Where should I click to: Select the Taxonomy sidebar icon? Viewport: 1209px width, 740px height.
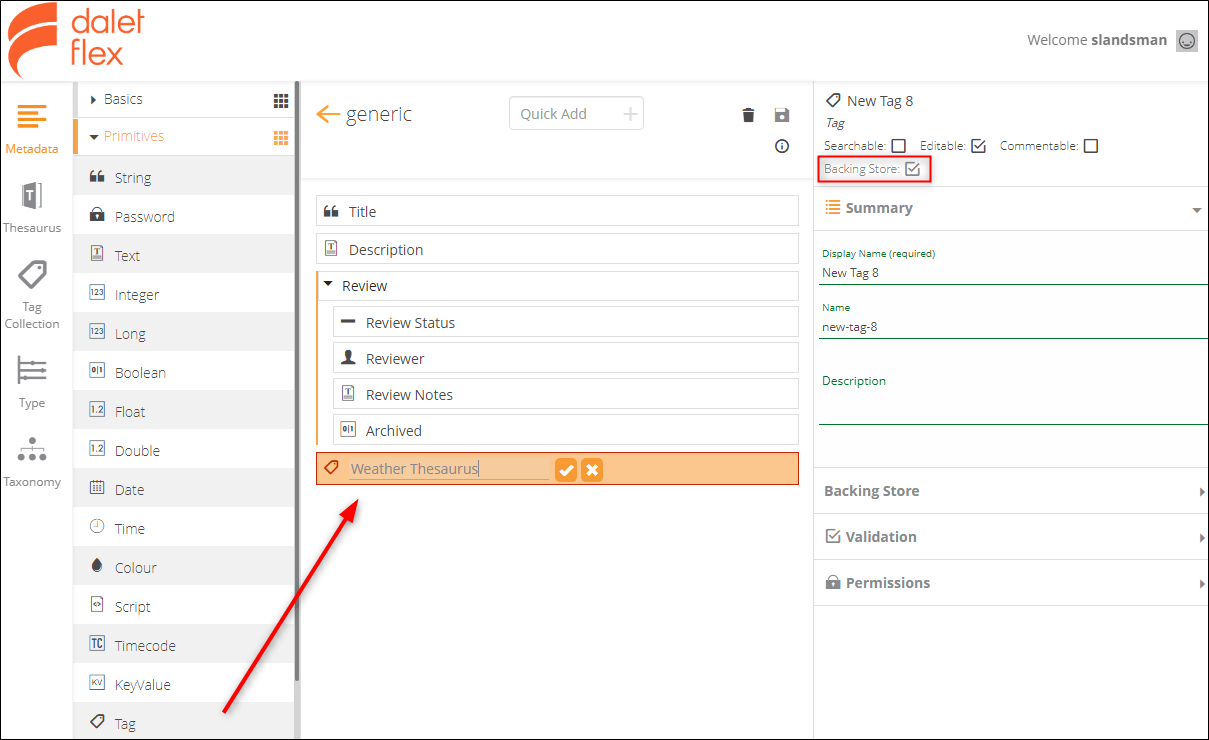point(33,460)
